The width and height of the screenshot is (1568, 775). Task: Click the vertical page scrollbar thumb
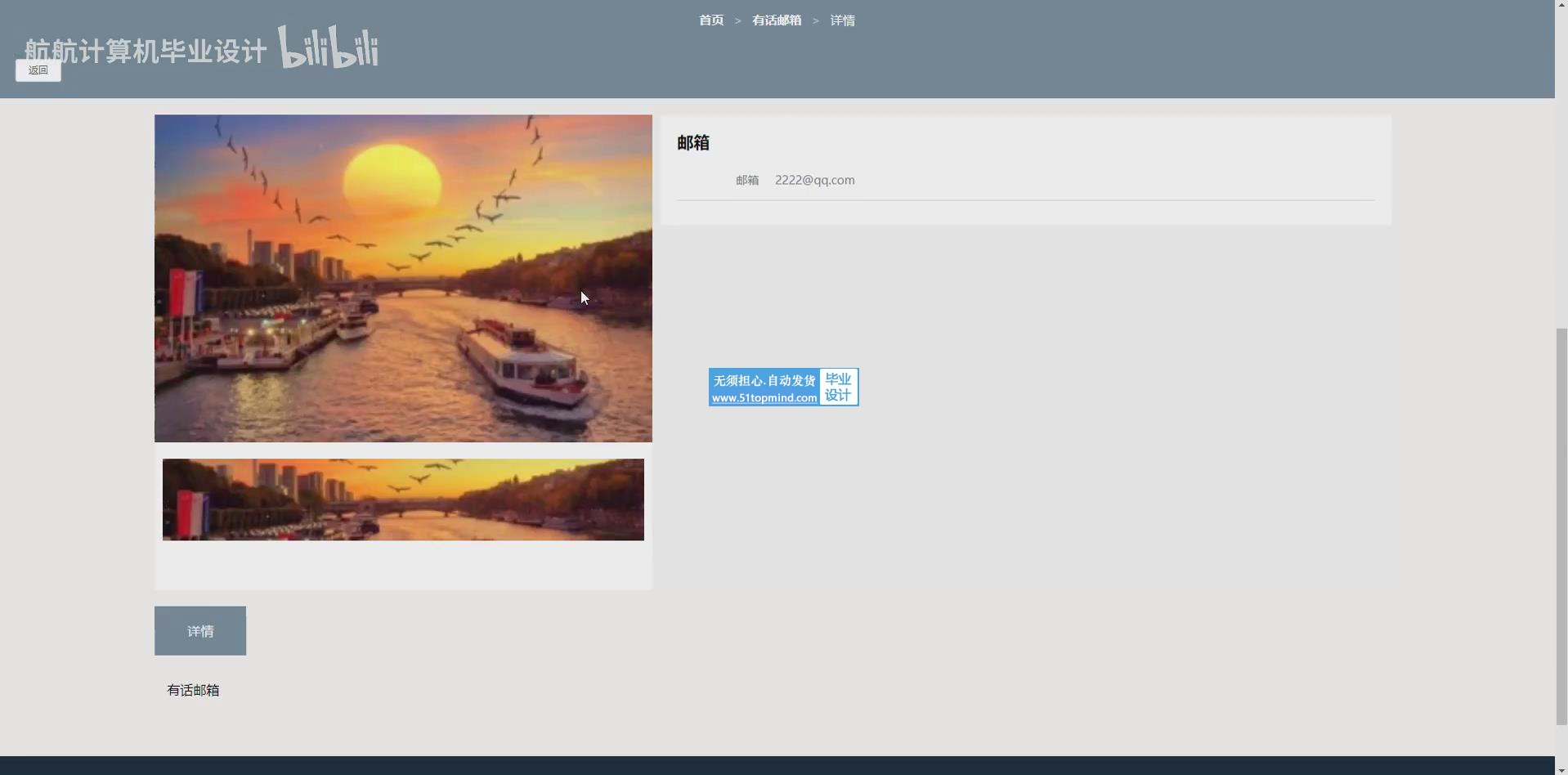(x=1561, y=526)
